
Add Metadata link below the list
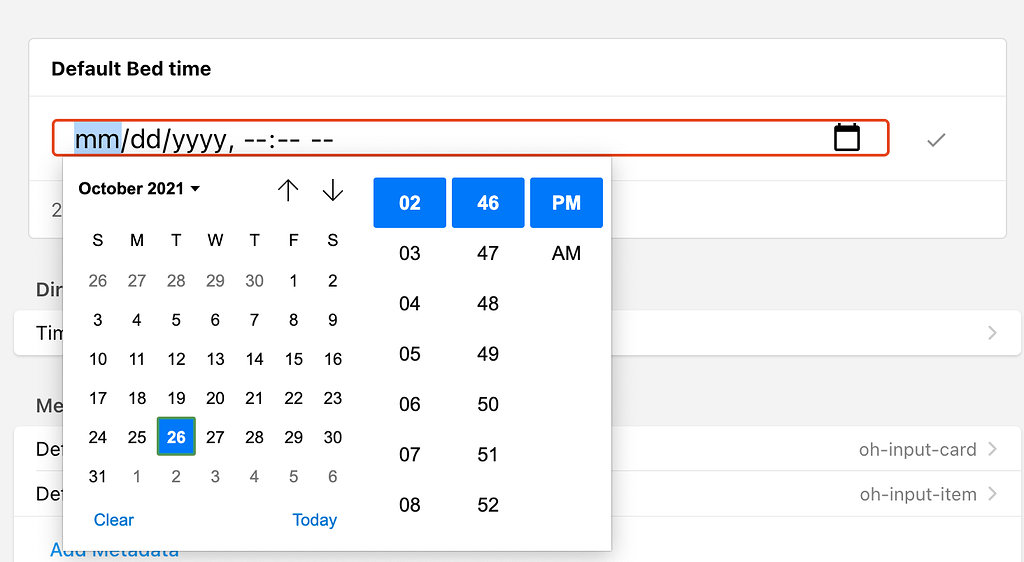click(115, 550)
